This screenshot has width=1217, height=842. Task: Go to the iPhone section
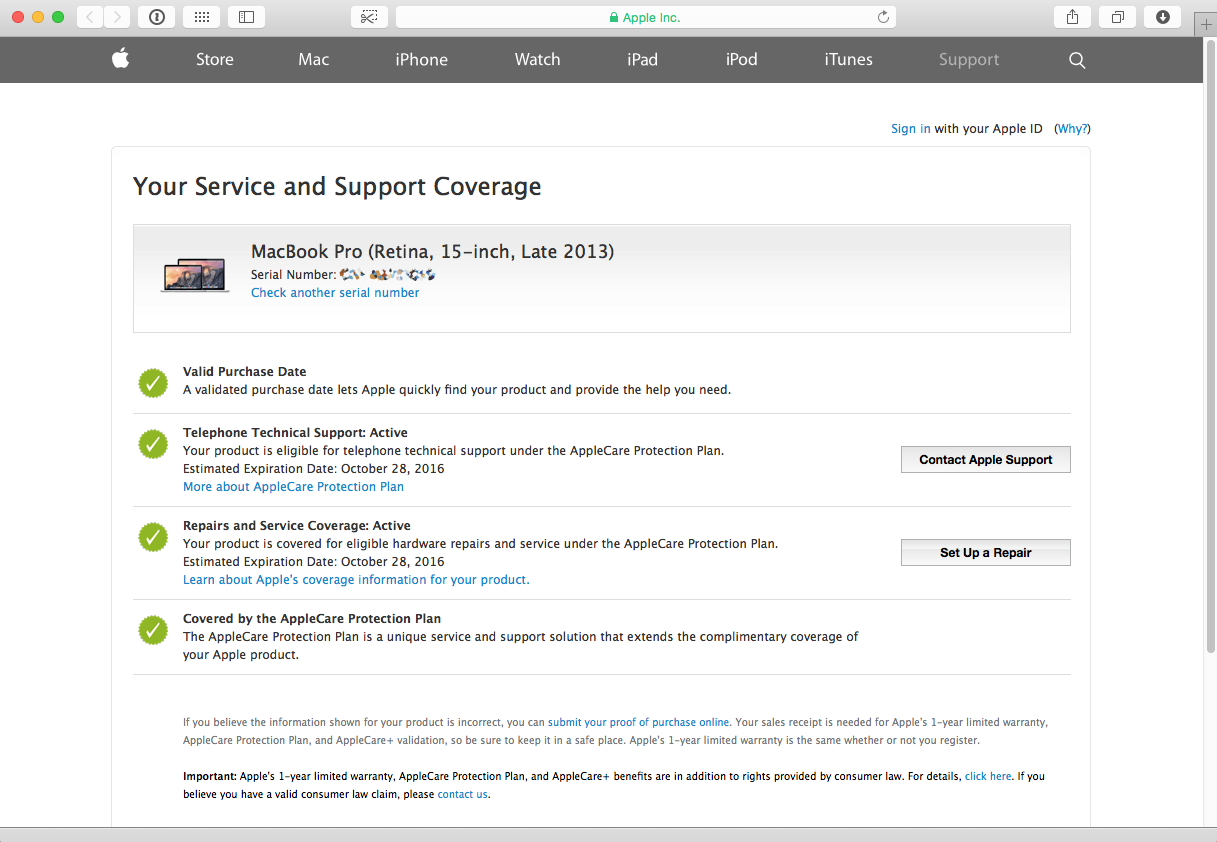(x=421, y=59)
